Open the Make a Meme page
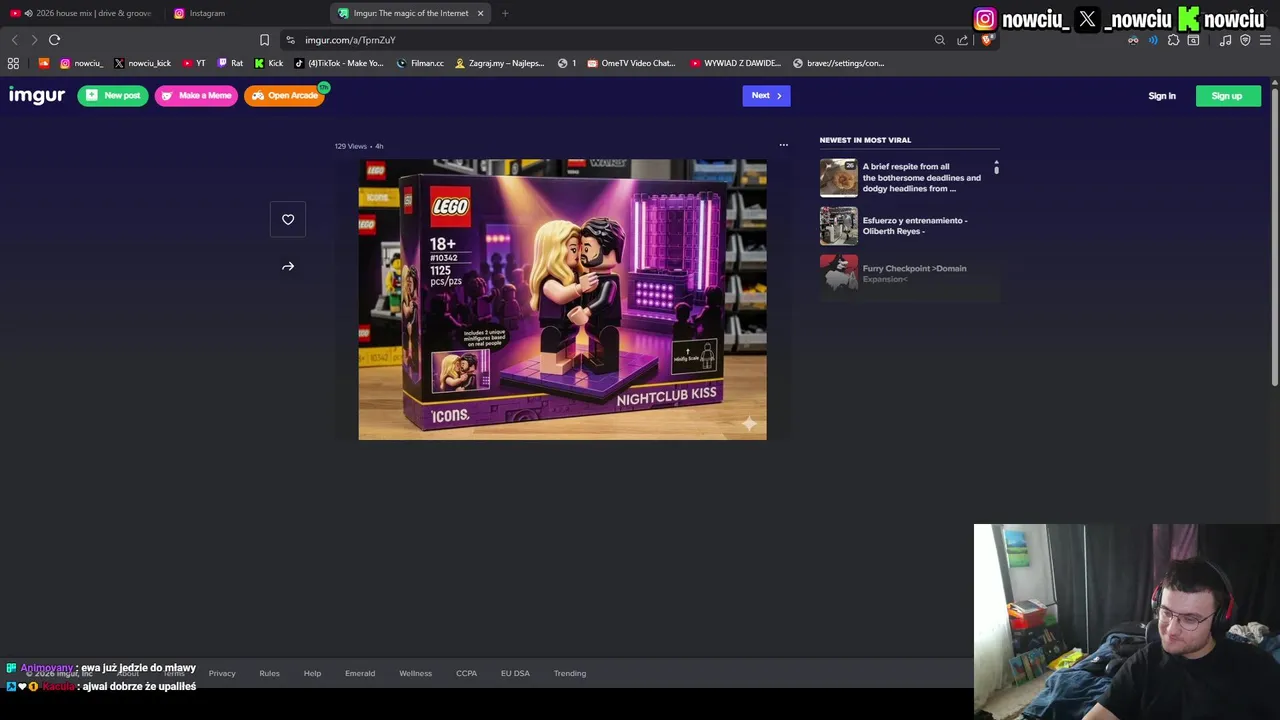Screen dimensions: 1280x720 [x=196, y=95]
